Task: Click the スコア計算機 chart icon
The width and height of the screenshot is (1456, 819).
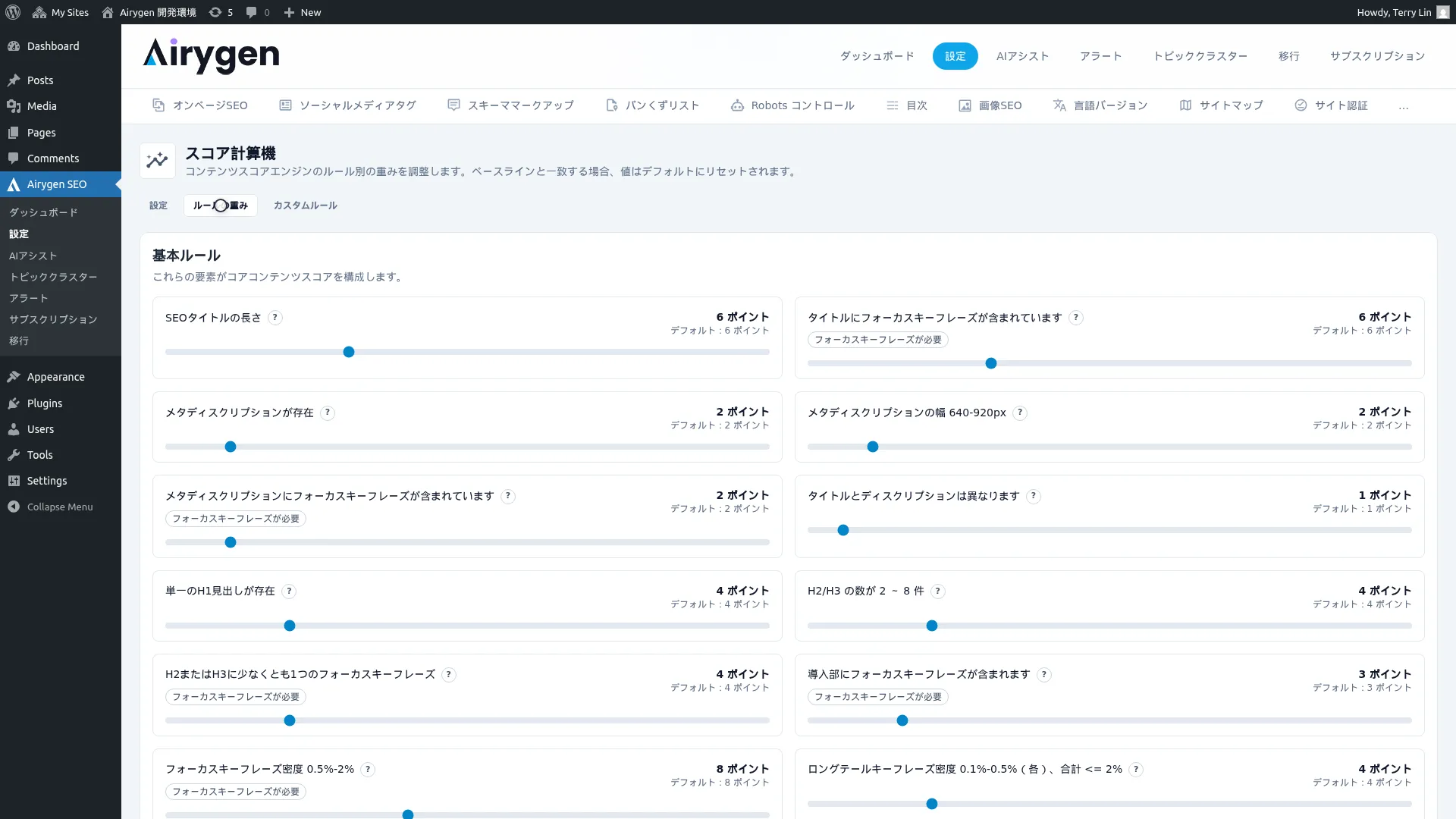Action: point(158,161)
